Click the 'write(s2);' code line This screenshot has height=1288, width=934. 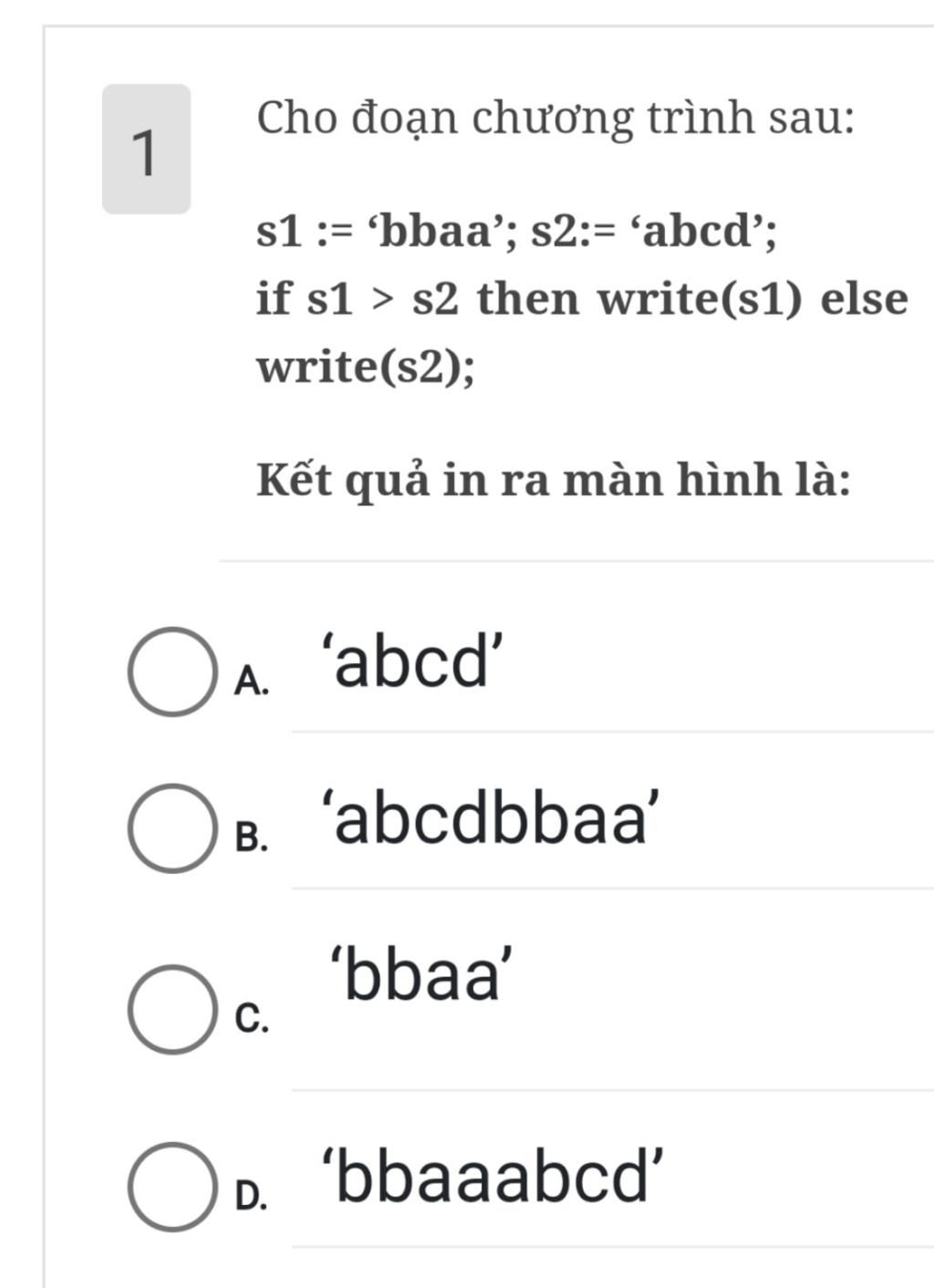(365, 368)
